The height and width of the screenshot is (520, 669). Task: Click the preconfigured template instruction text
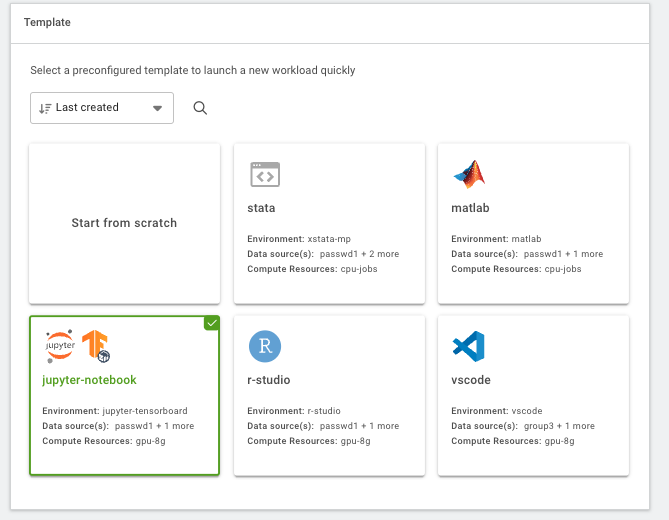pyautogui.click(x=192, y=70)
